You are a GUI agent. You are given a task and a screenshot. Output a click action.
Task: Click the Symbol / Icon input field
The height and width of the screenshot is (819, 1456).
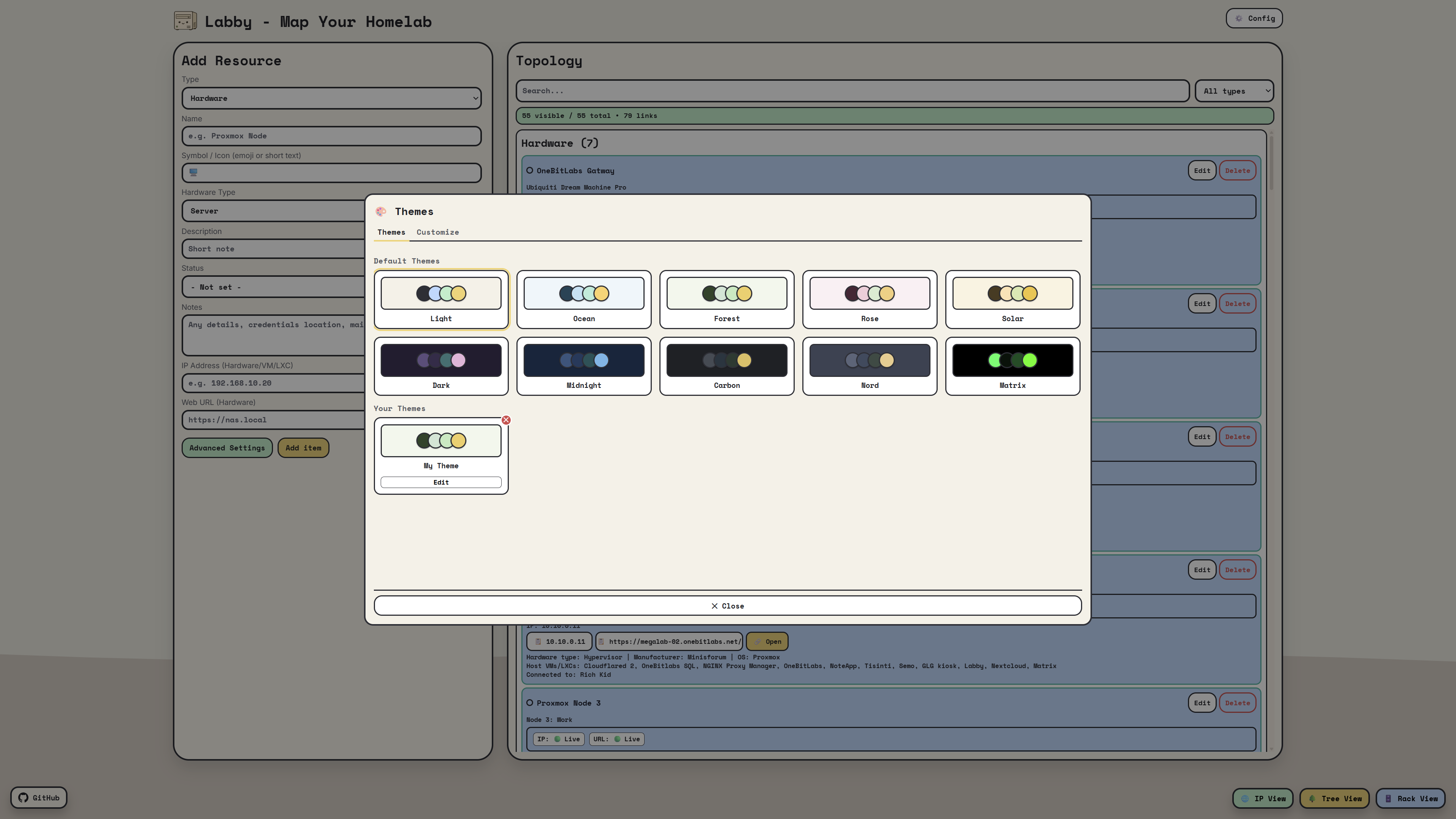[331, 173]
